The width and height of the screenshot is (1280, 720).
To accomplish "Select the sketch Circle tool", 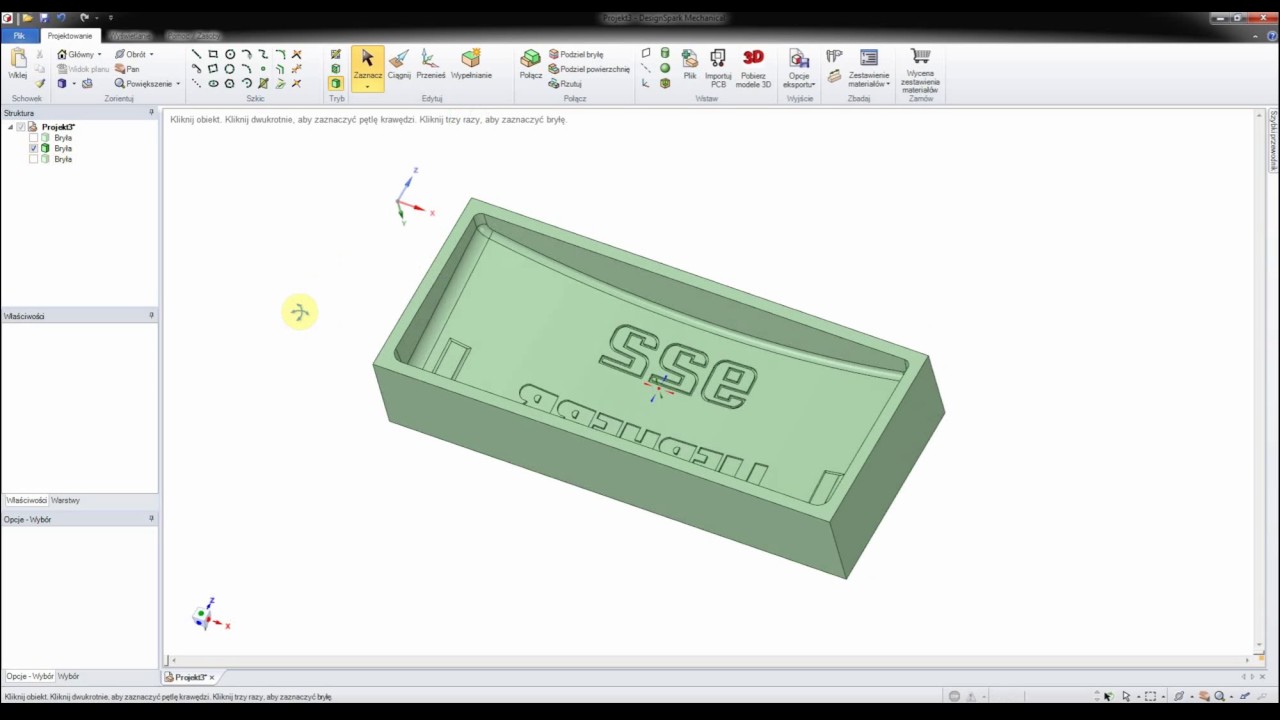I will 230,54.
